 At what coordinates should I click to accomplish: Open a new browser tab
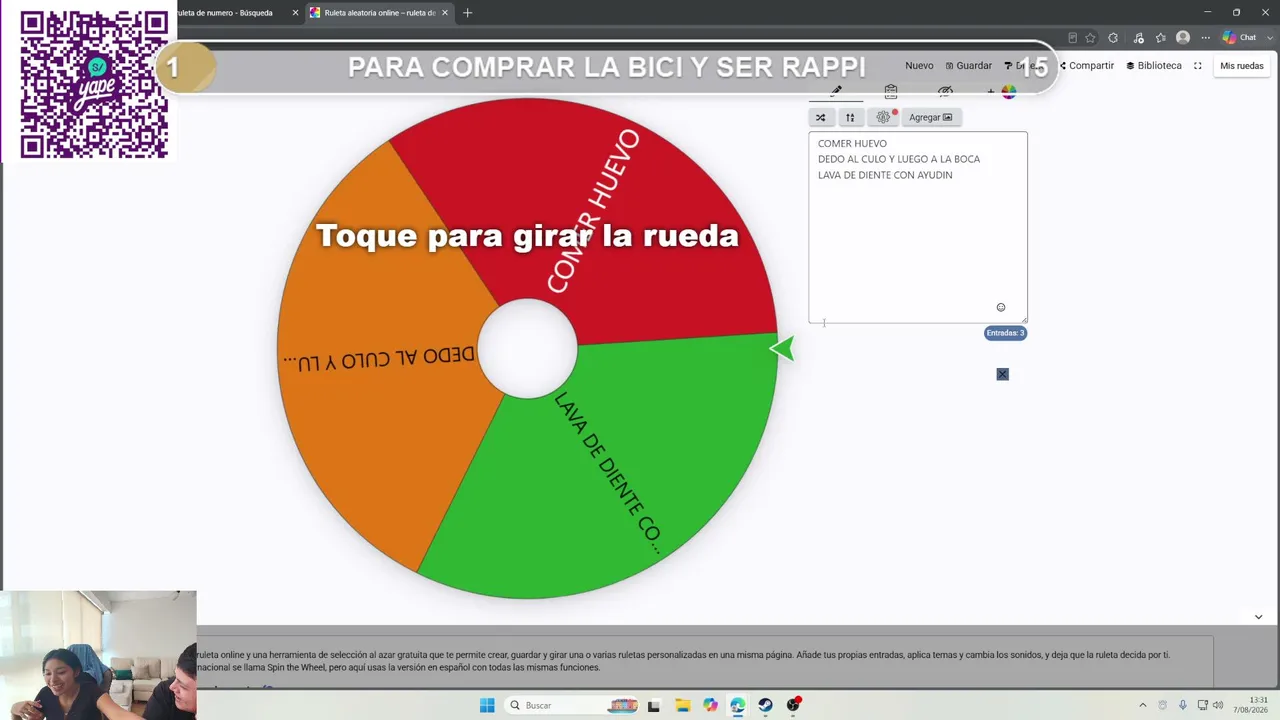pyautogui.click(x=467, y=13)
